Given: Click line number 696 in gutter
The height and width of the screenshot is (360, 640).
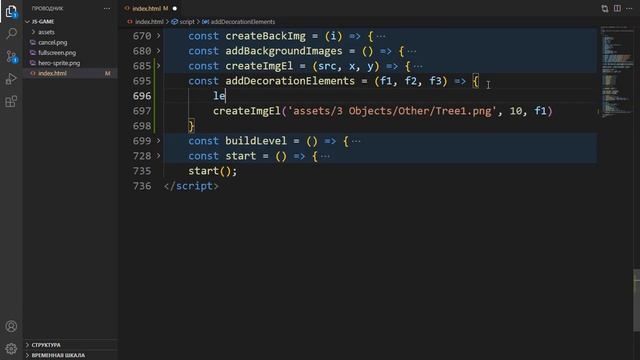Looking at the screenshot, I should [x=142, y=96].
